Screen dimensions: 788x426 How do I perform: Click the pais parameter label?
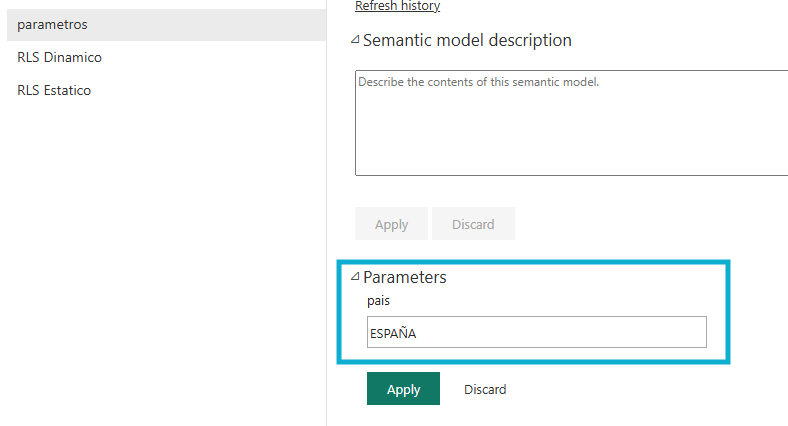[378, 301]
